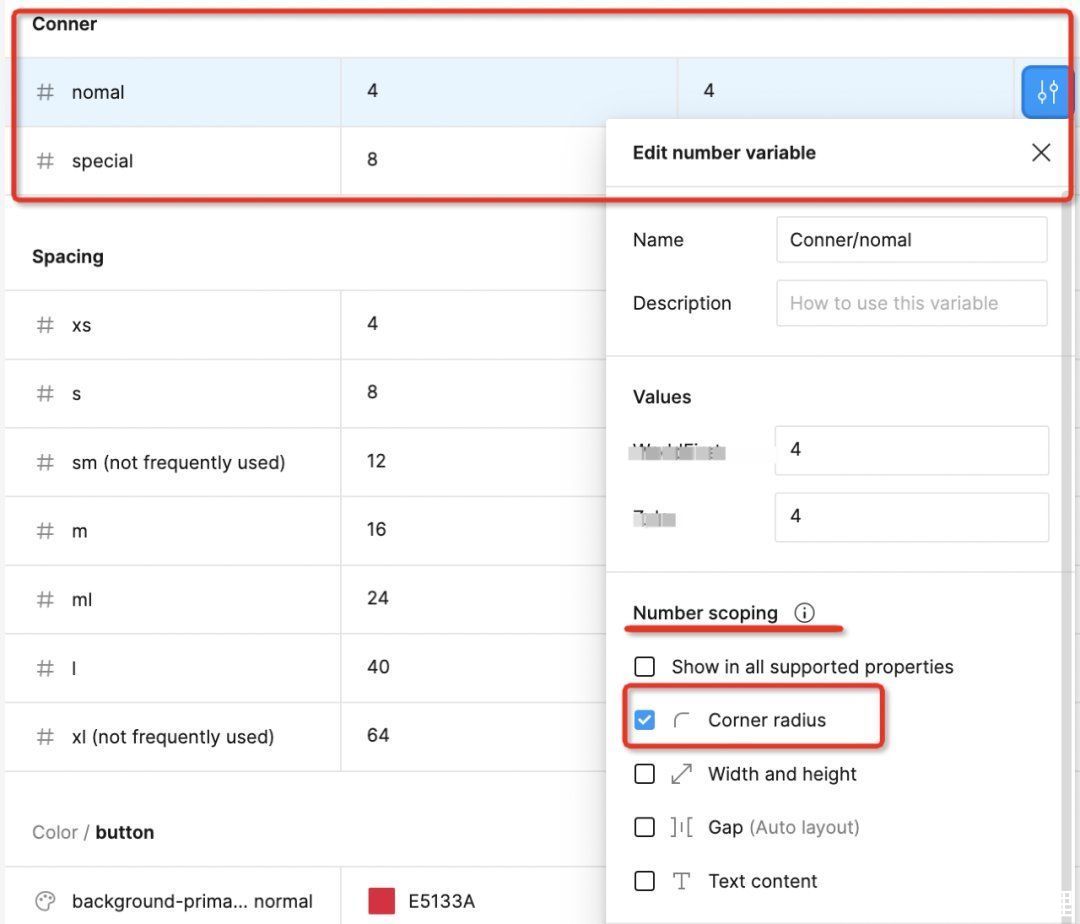
Task: Click value 64 in xl row
Action: [377, 735]
